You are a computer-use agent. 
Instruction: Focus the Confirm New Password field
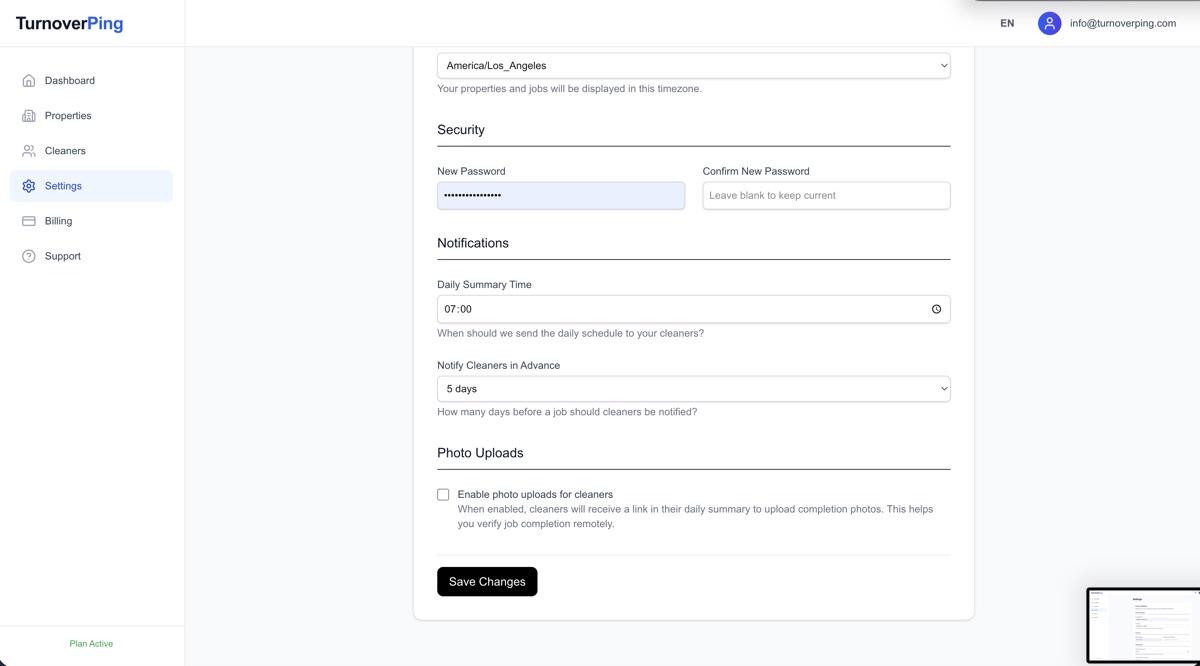pyautogui.click(x=826, y=196)
